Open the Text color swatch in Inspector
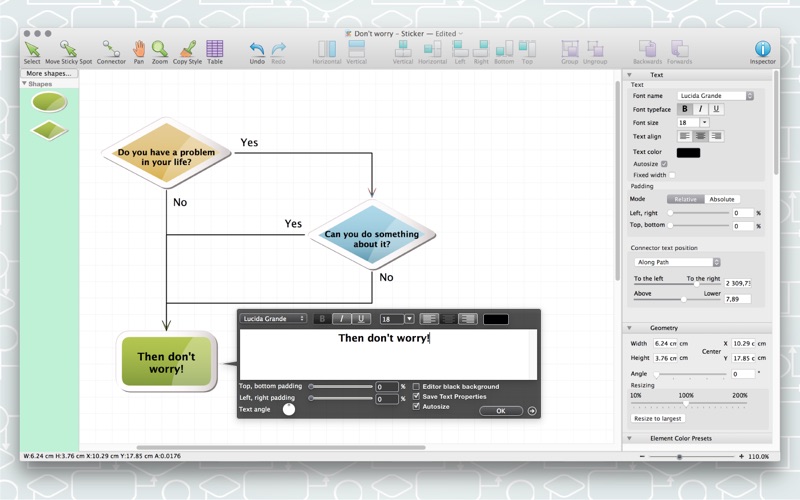This screenshot has height=500, width=800. pyautogui.click(x=688, y=152)
